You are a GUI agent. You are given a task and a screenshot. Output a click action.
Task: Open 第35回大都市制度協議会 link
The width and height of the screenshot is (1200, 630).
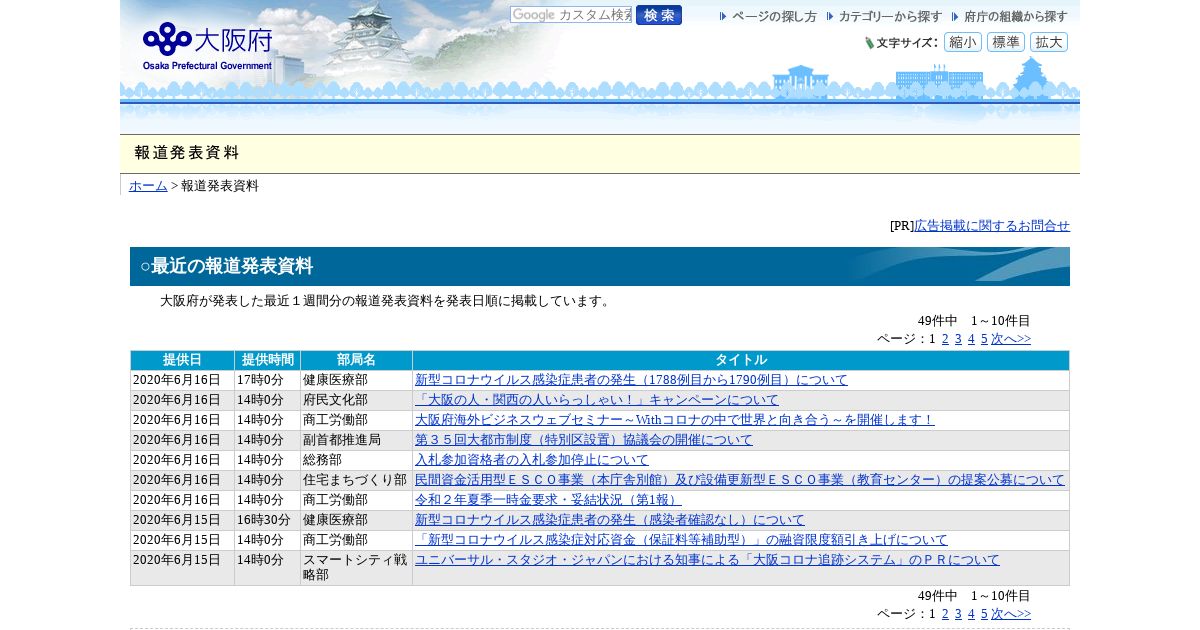[x=584, y=440]
